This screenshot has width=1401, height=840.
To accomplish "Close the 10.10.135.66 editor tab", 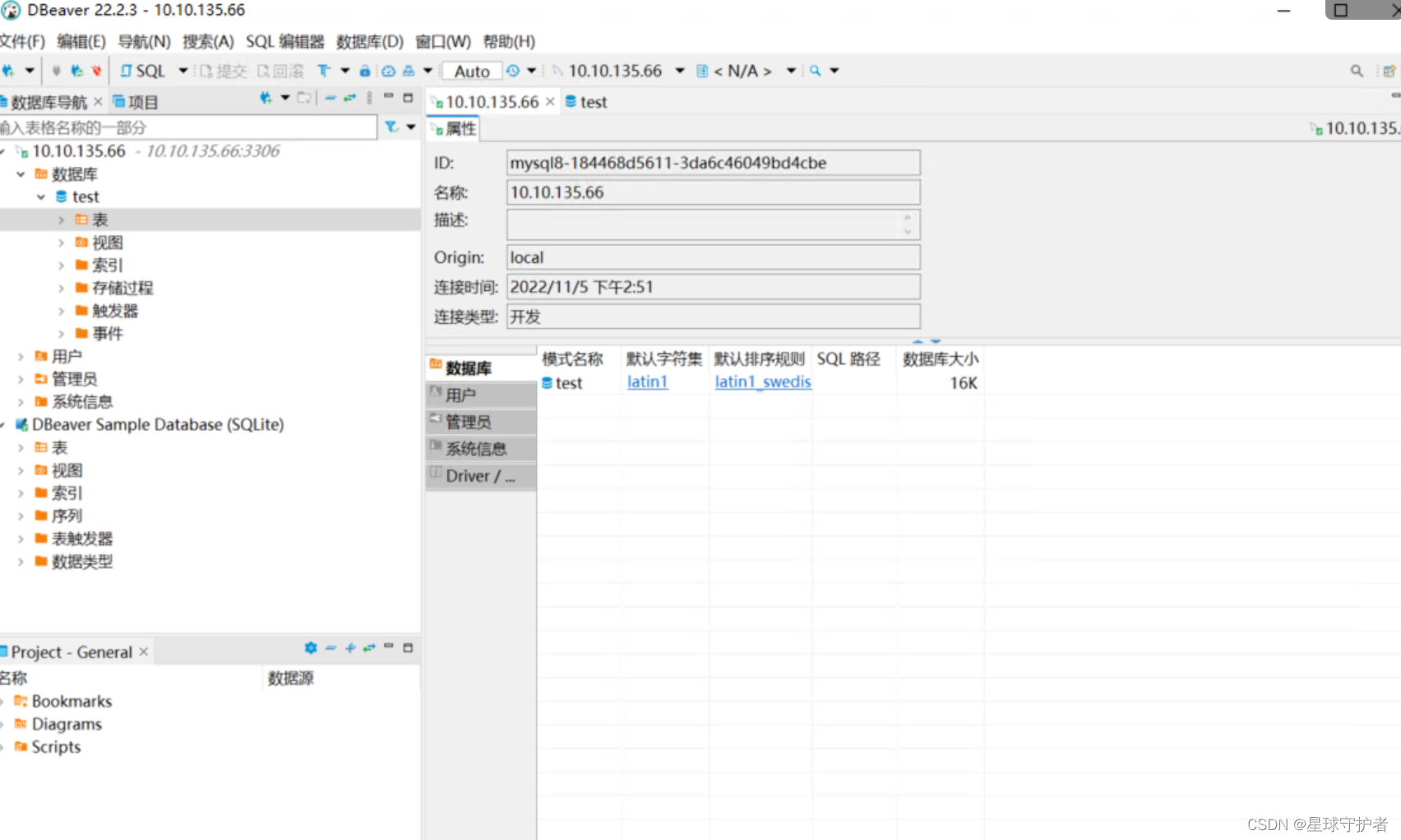I will click(550, 101).
